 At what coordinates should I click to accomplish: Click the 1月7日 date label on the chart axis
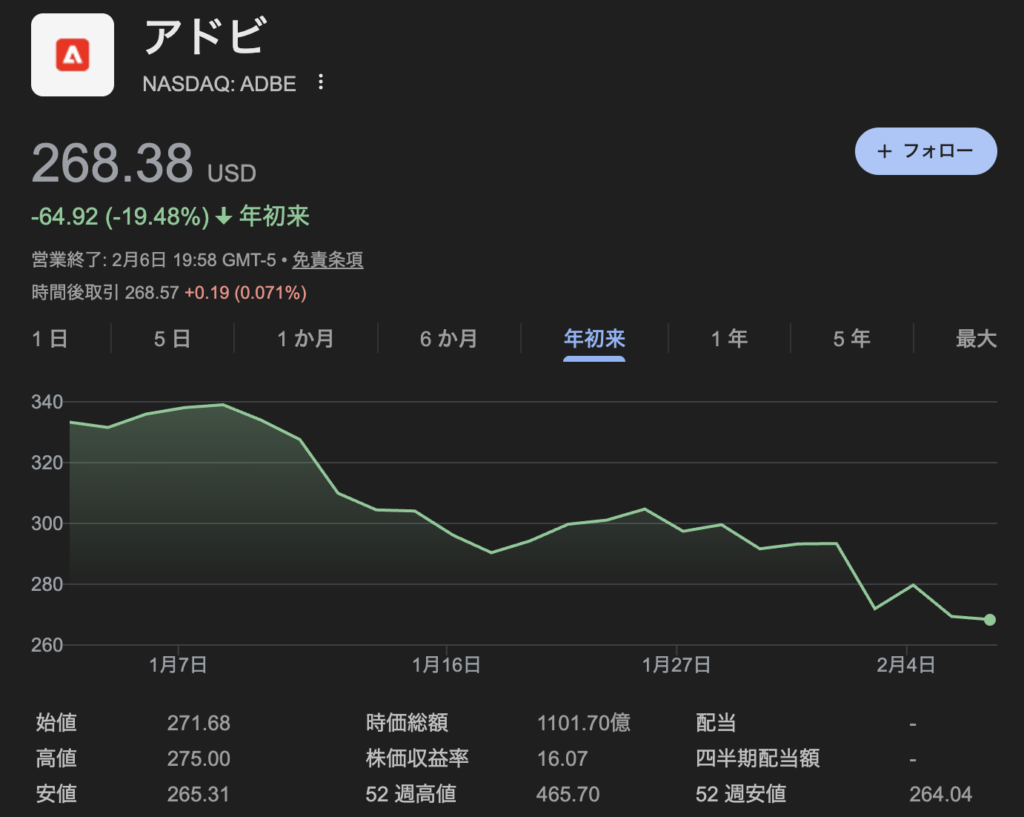click(x=178, y=665)
